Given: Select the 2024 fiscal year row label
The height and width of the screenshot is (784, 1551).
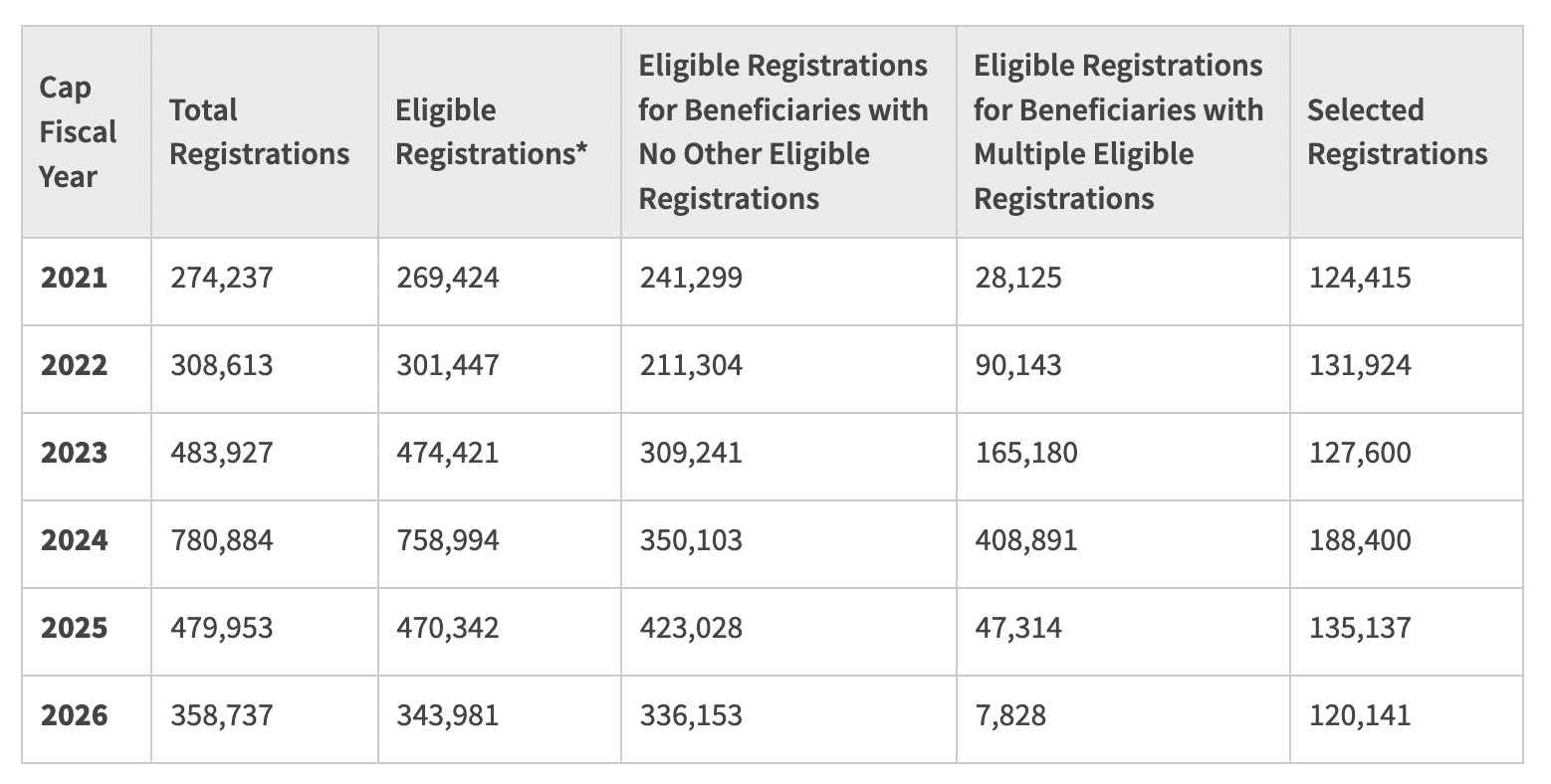Looking at the screenshot, I should (x=74, y=540).
